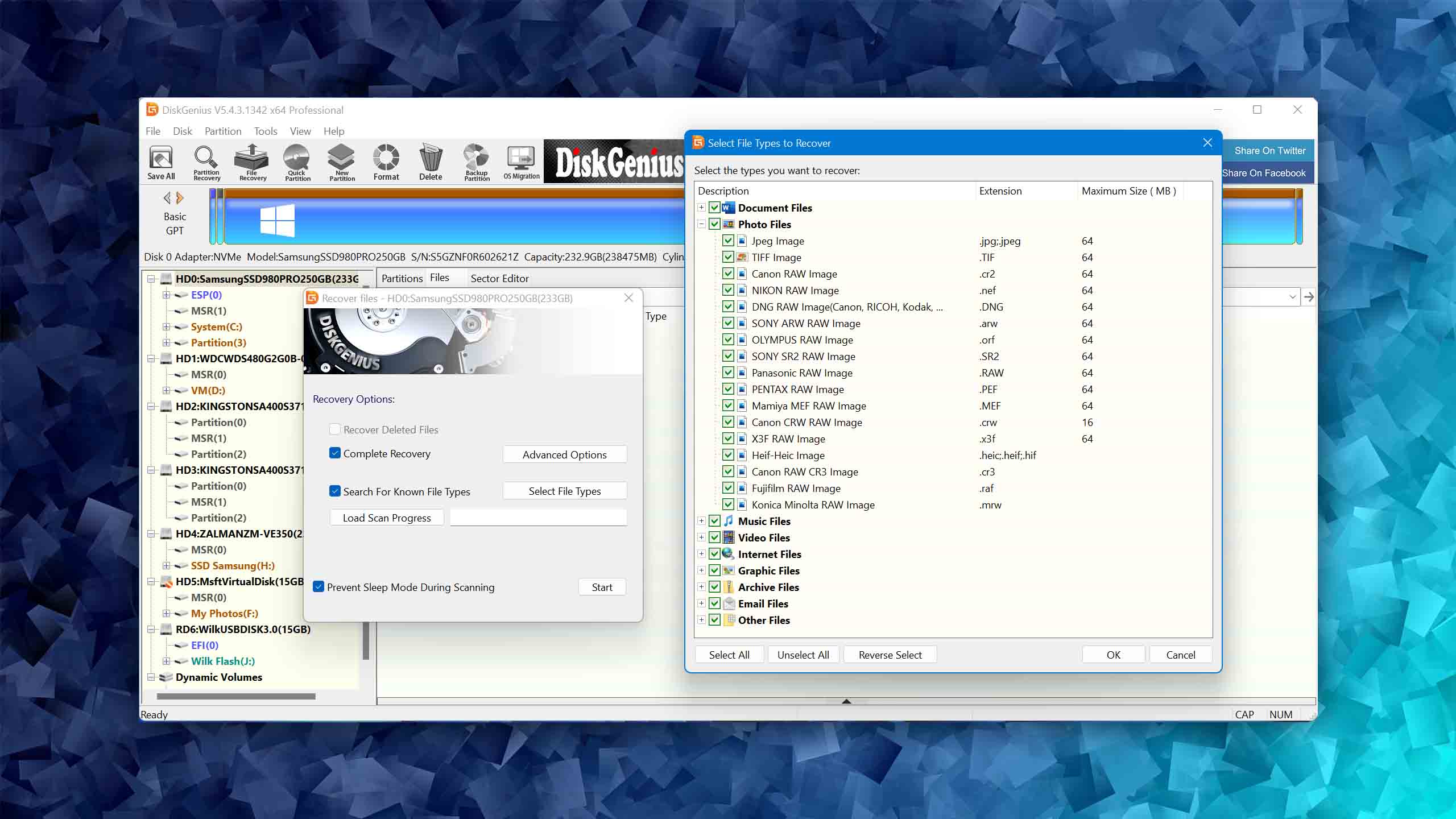Click the Music Files note icon
The width and height of the screenshot is (1456, 819).
point(729,521)
